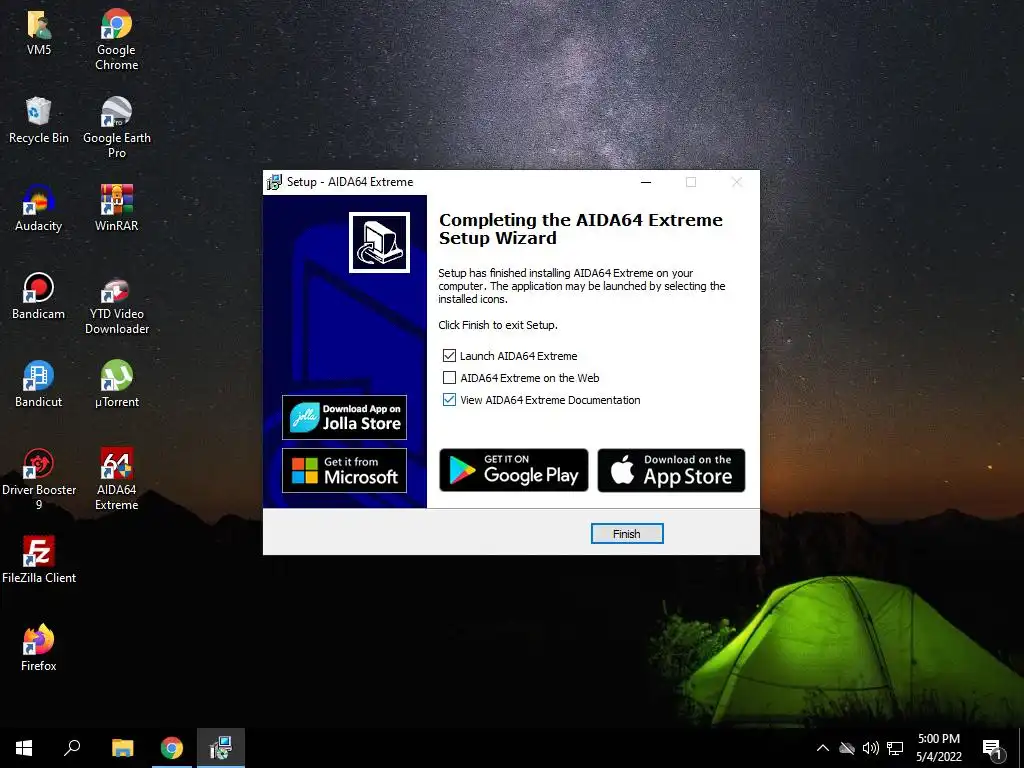Open Chrome from the taskbar
Screen dimensions: 1024x768
172,748
